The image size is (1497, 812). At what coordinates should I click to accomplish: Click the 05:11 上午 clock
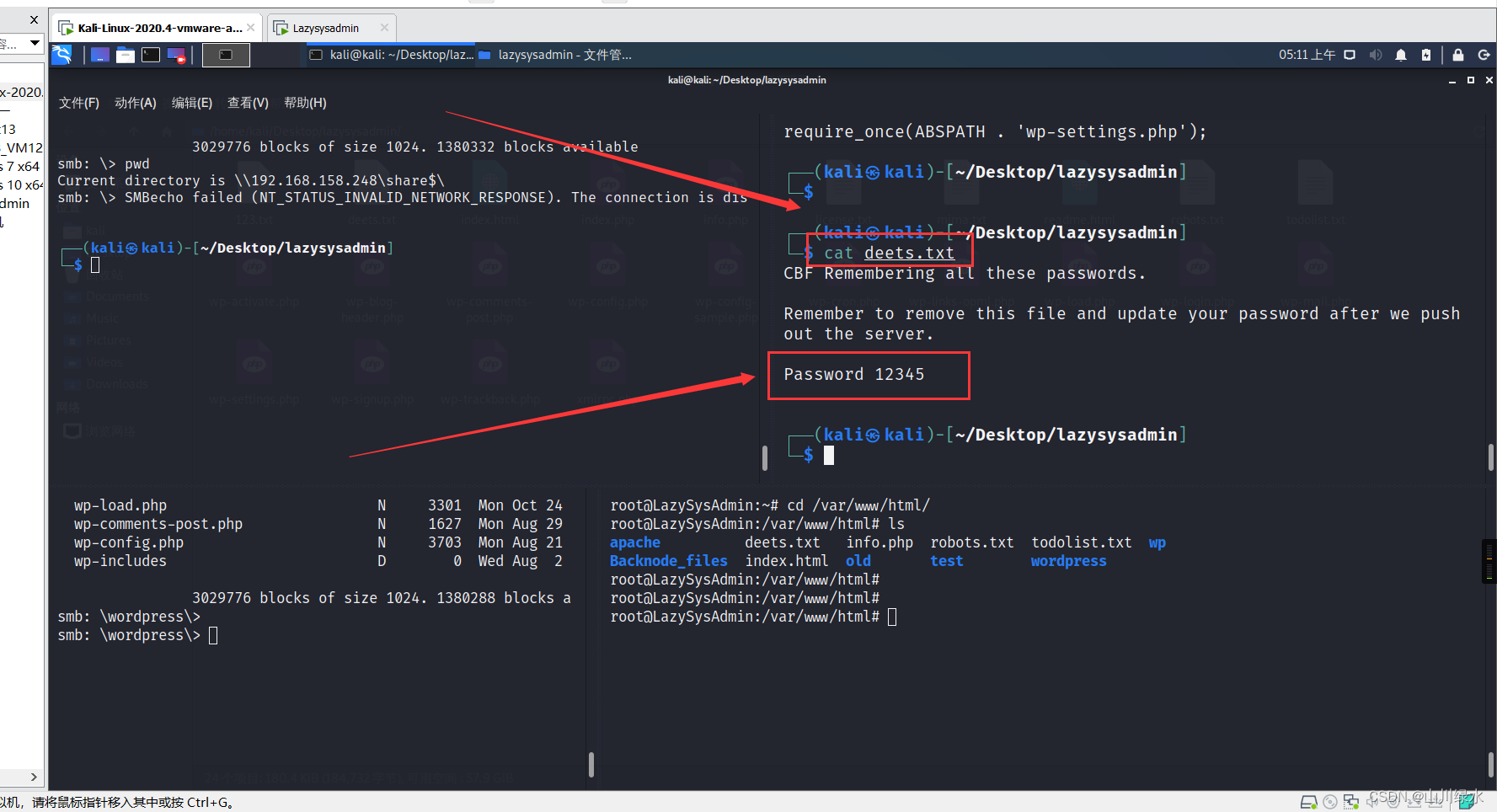click(1307, 55)
